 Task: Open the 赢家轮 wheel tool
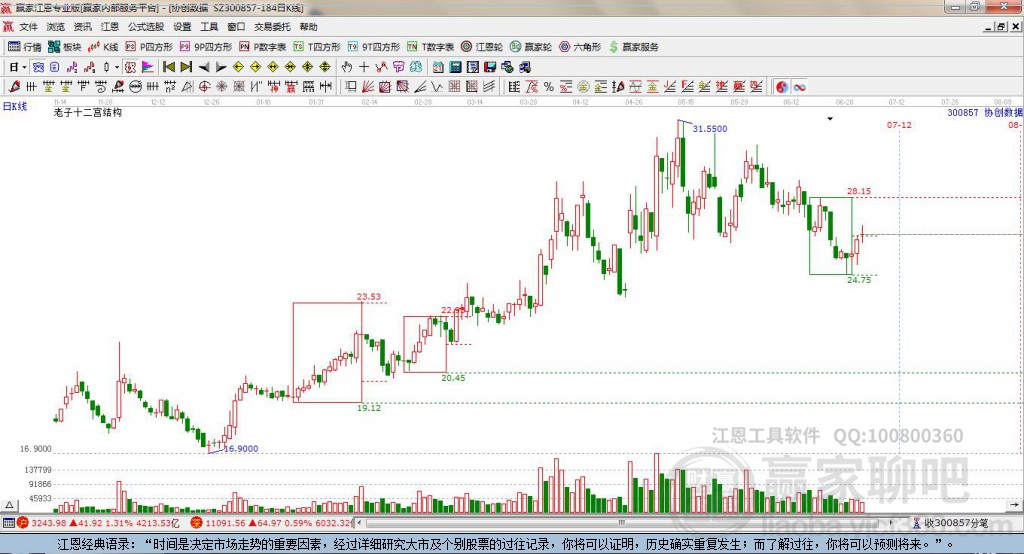[x=531, y=46]
